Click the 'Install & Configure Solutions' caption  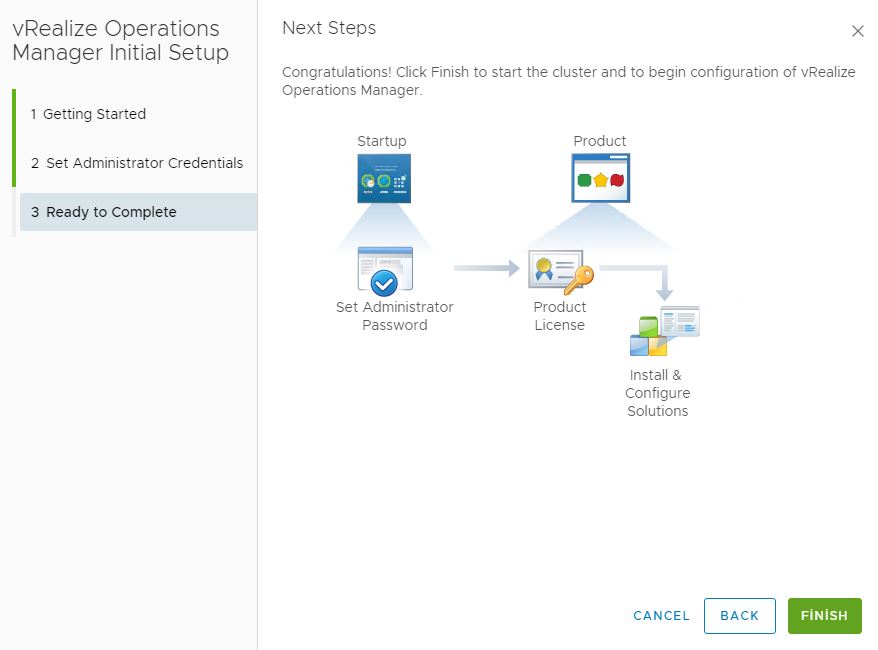coord(657,393)
